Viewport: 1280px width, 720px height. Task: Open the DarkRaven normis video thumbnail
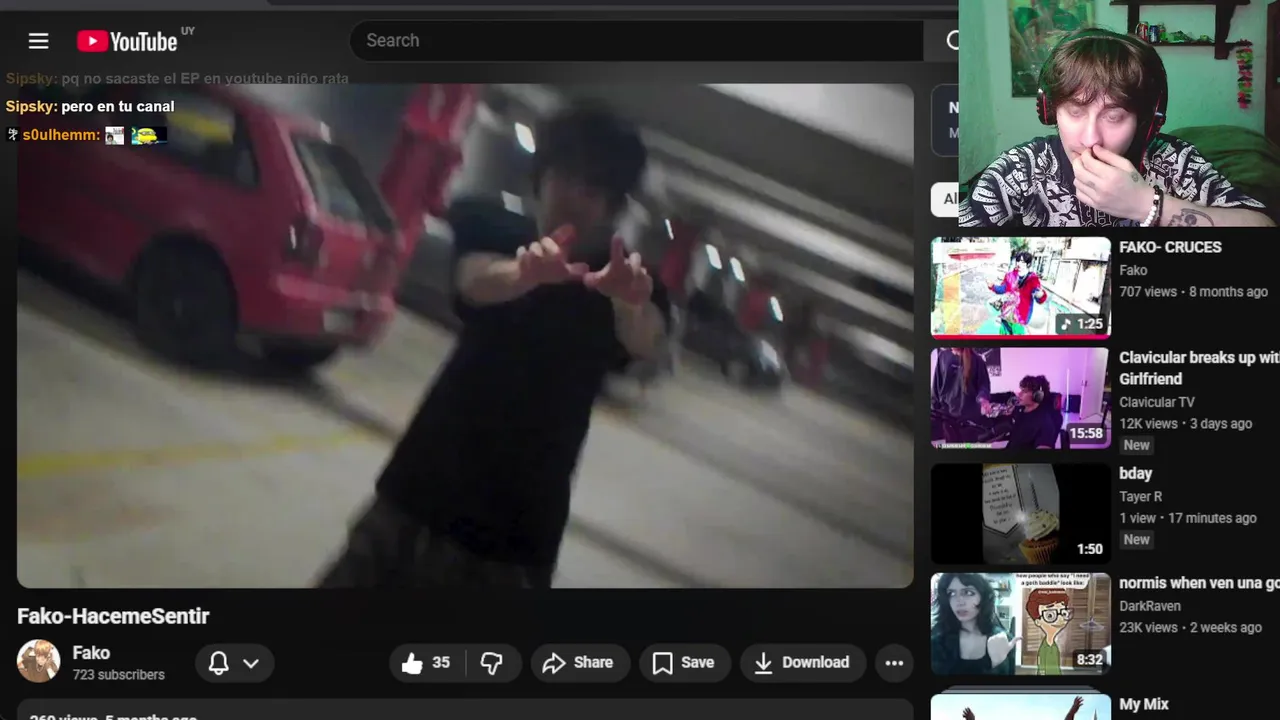click(x=1020, y=624)
